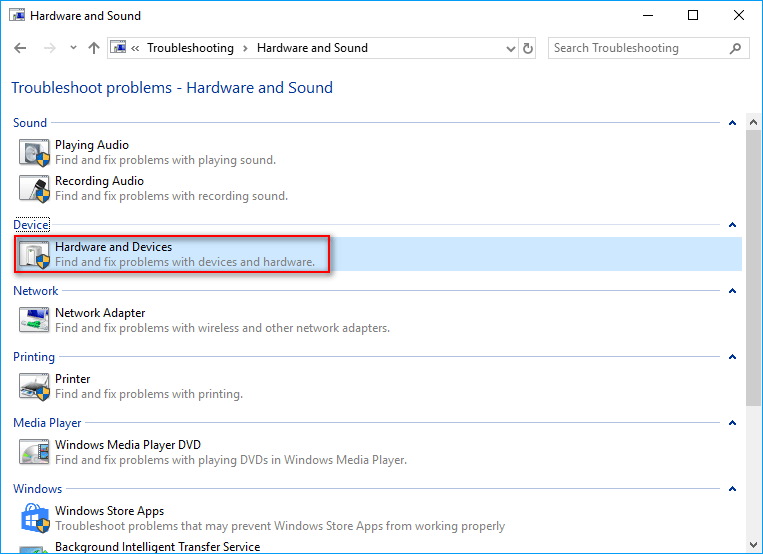The image size is (763, 554).
Task: Minimize the Hardware and Sound window
Action: click(648, 16)
